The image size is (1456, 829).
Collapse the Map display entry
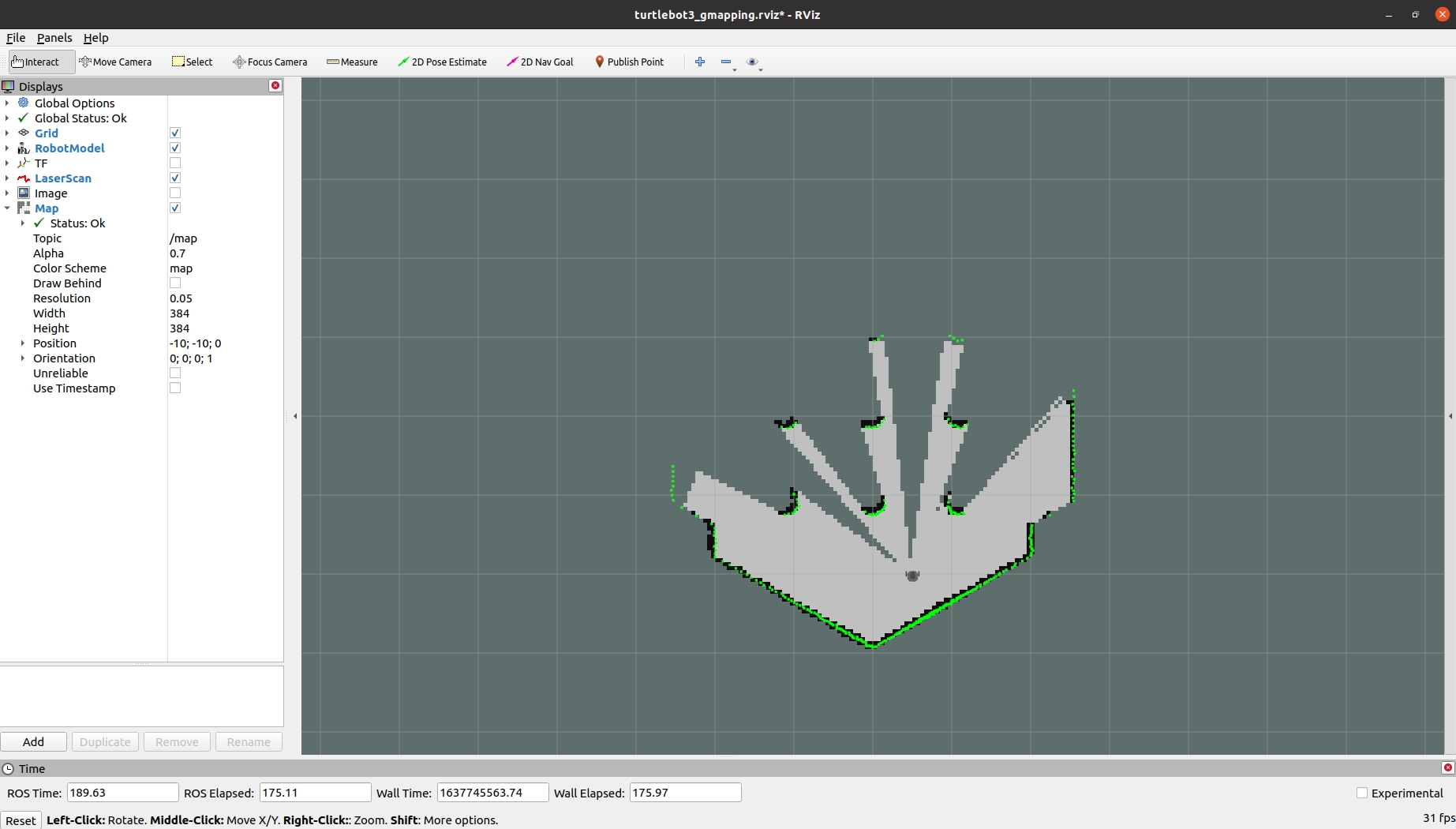7,208
